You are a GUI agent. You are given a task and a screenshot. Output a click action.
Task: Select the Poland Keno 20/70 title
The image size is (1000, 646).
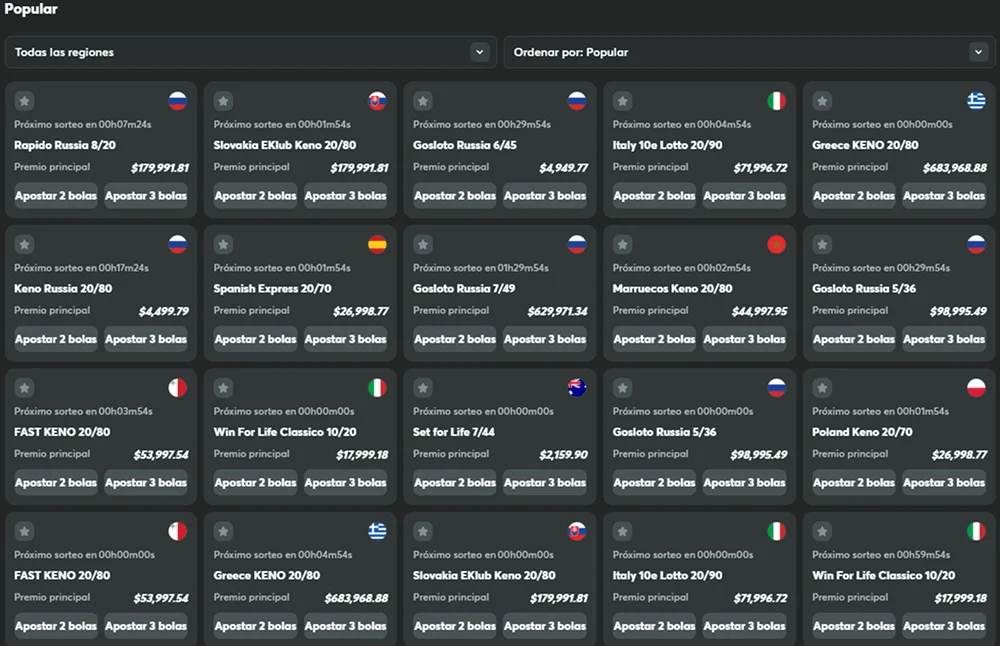(x=862, y=432)
